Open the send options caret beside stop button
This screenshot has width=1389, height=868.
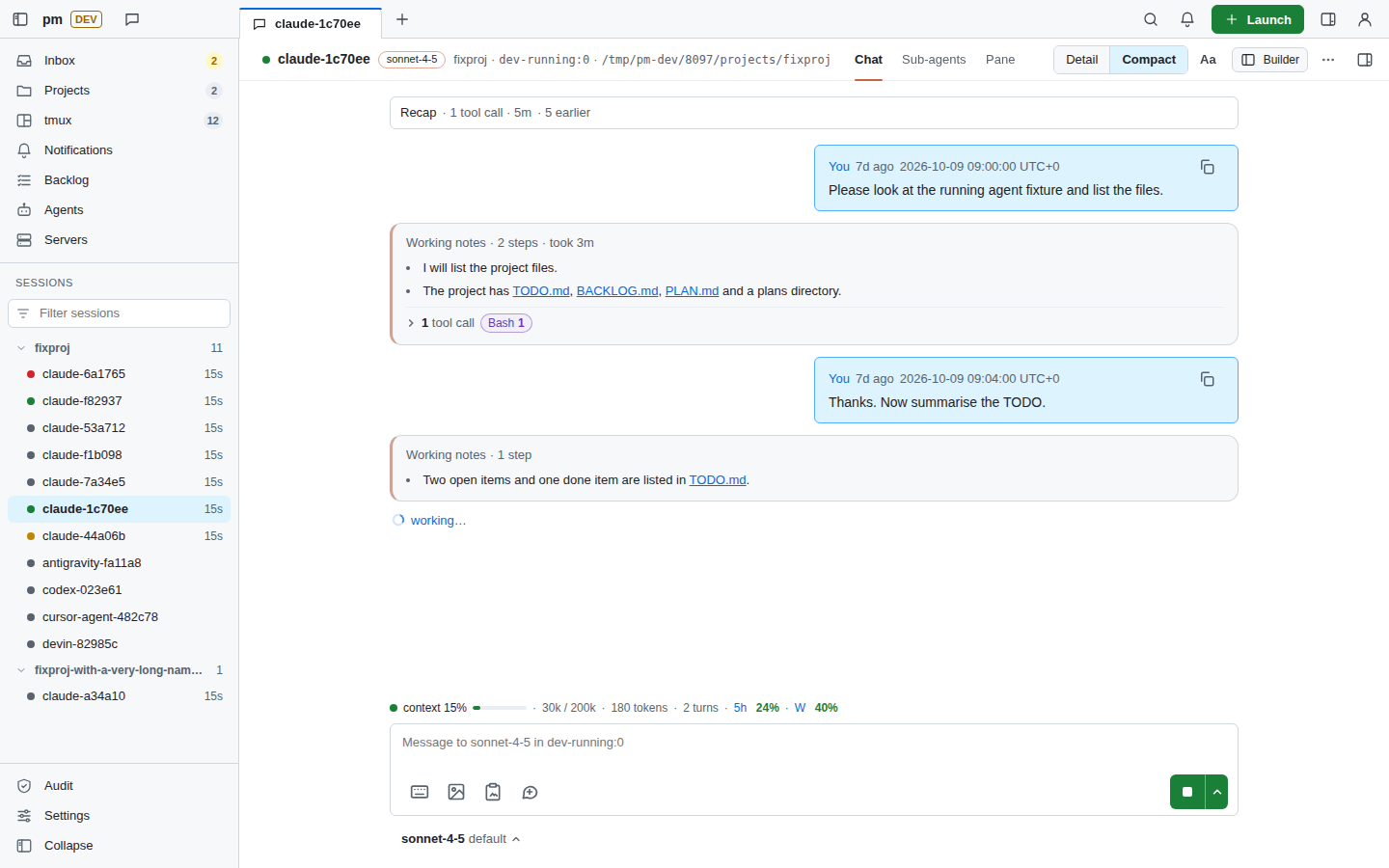click(1217, 792)
